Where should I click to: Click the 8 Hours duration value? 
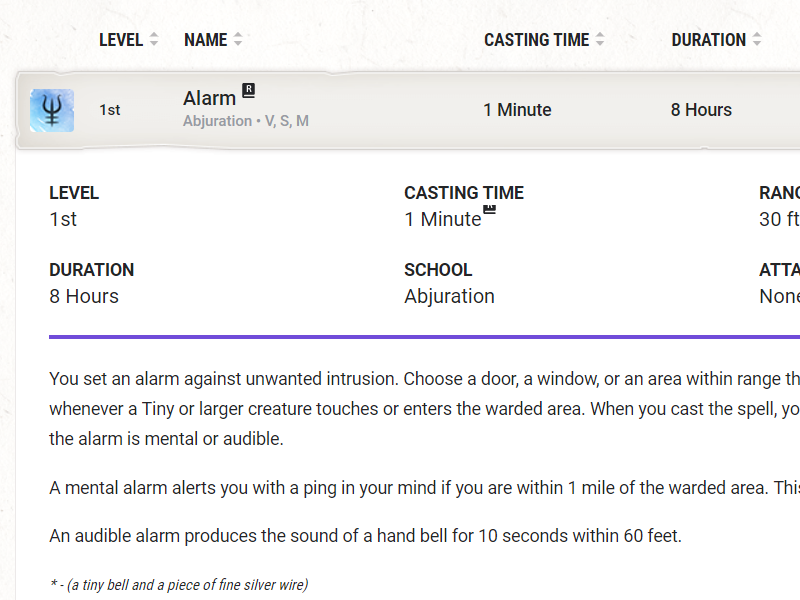(700, 110)
